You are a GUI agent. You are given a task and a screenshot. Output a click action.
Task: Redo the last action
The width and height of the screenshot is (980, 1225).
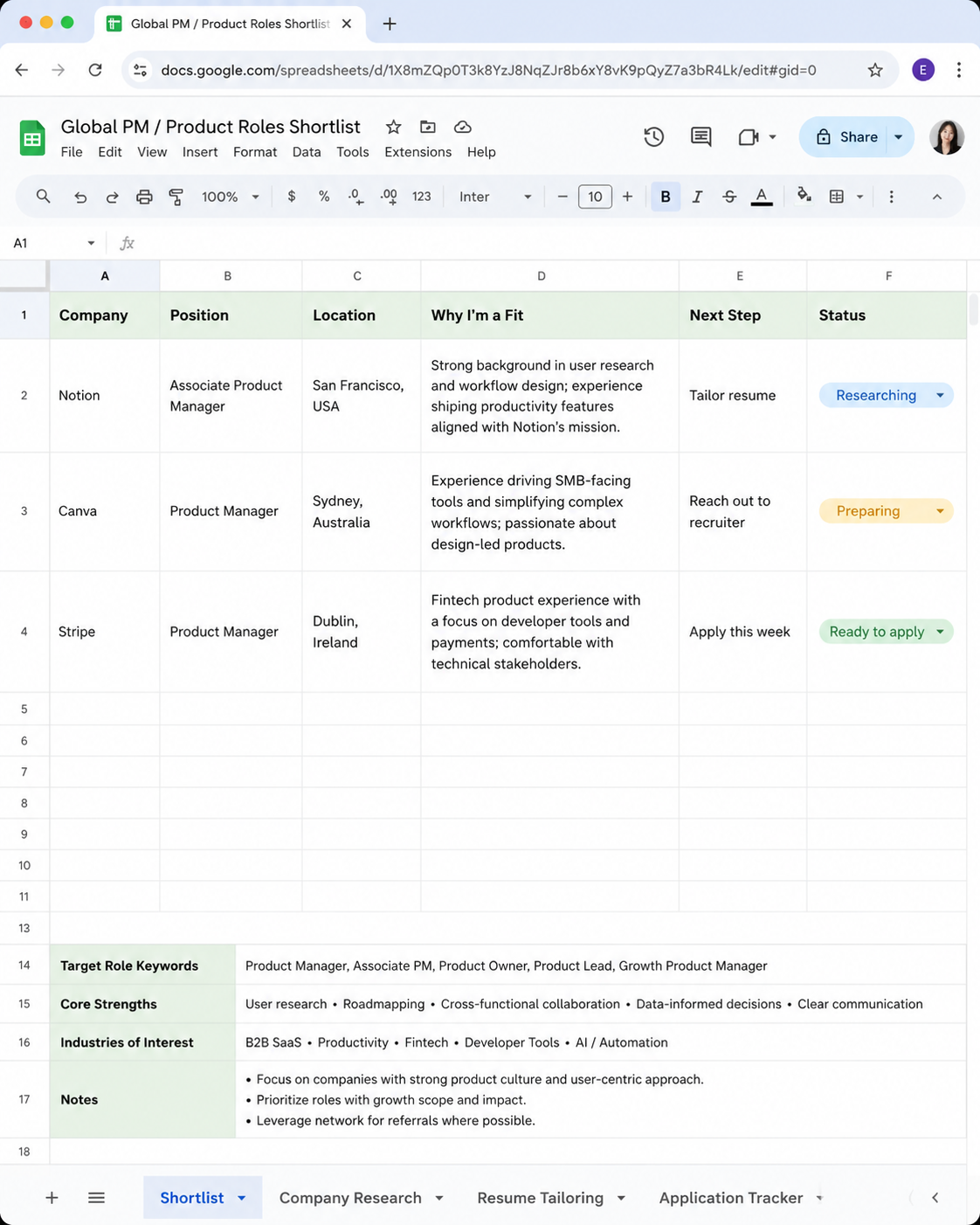point(112,197)
